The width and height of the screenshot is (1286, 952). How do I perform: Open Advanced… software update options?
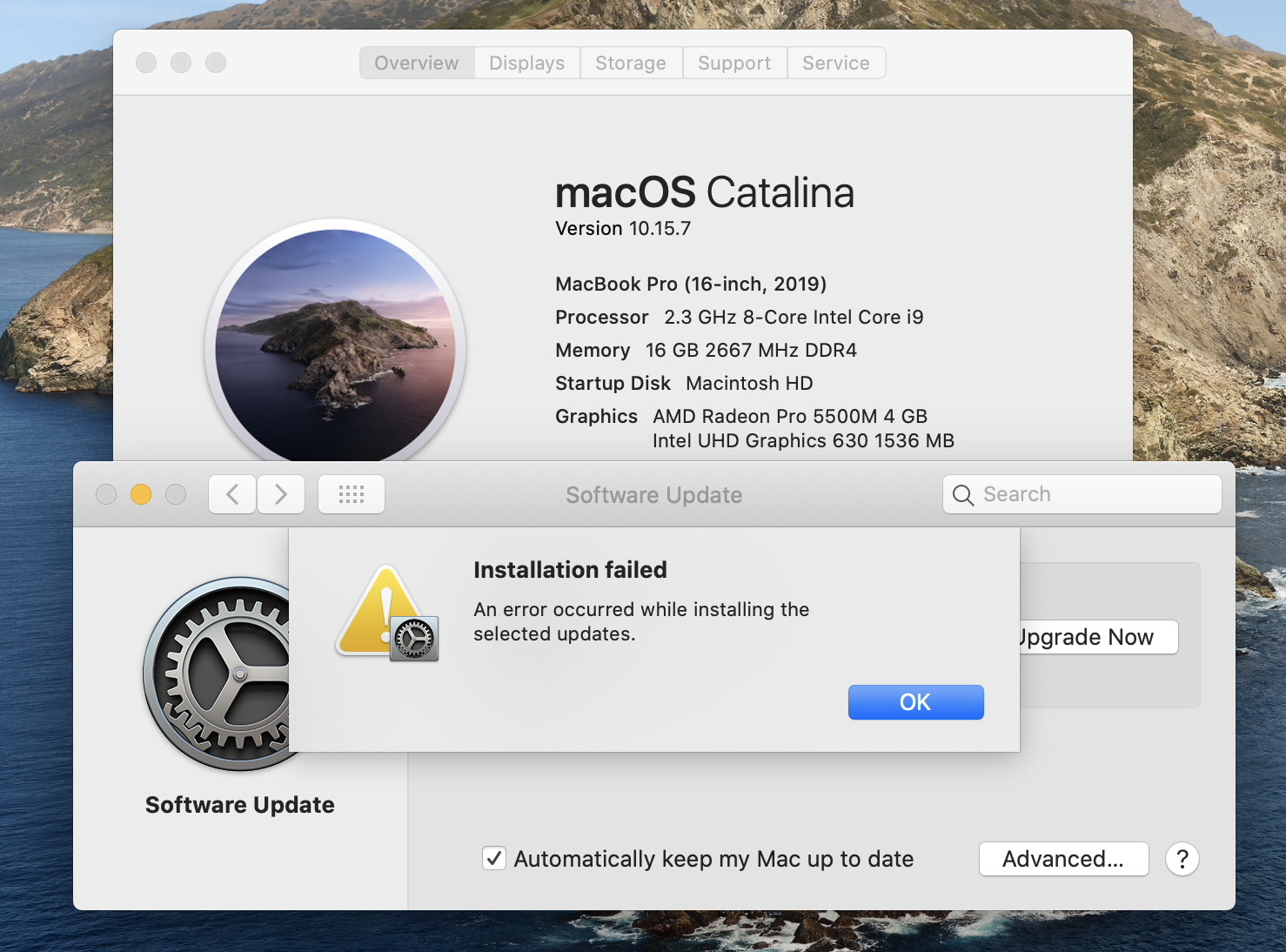(x=1063, y=859)
